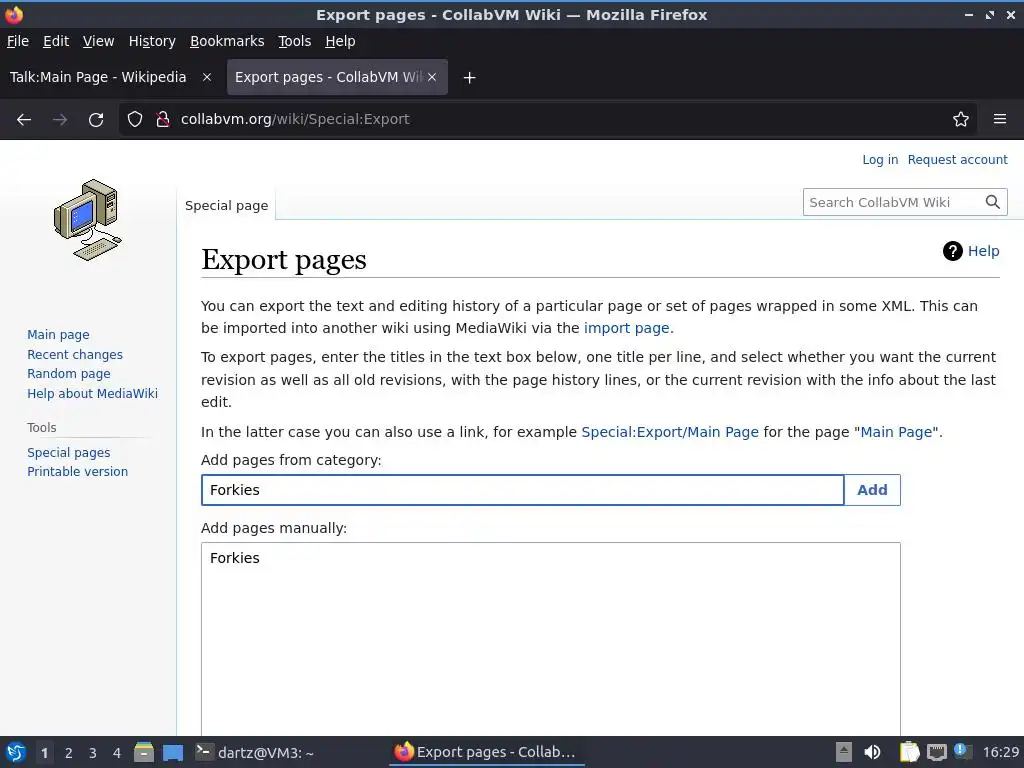Open the LXQt start menu icon

(x=16, y=752)
